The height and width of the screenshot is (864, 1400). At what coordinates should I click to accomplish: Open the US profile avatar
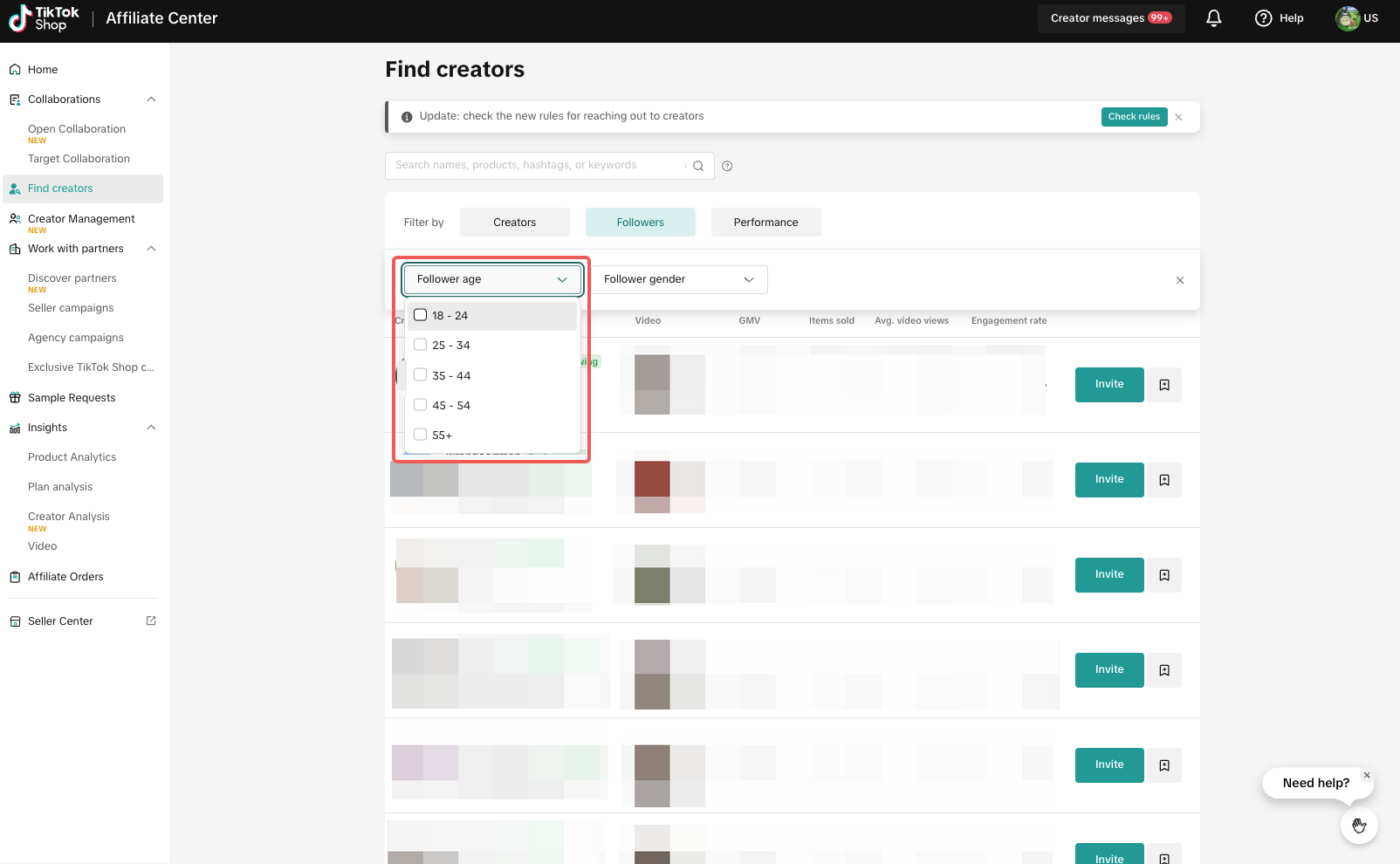click(1348, 18)
